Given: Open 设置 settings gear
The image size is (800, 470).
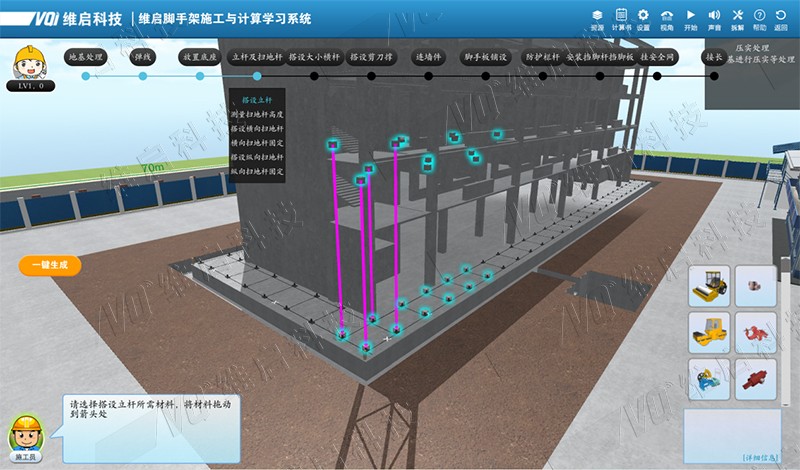Looking at the screenshot, I should 643,19.
